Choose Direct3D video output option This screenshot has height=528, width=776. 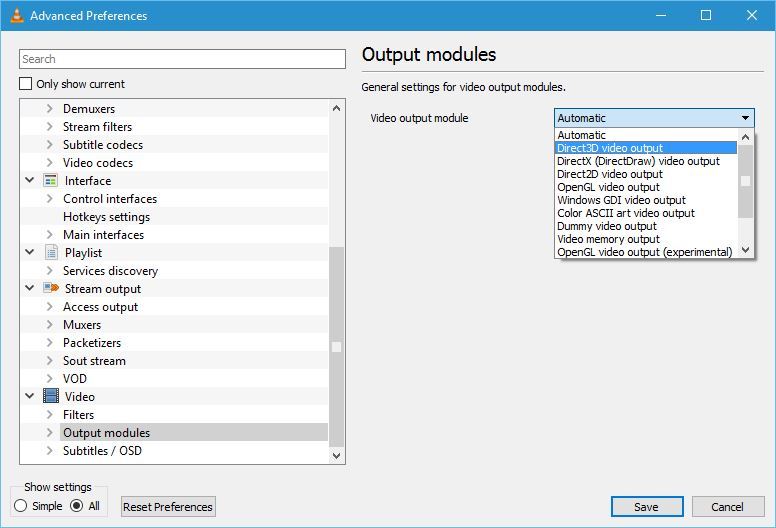pos(646,148)
